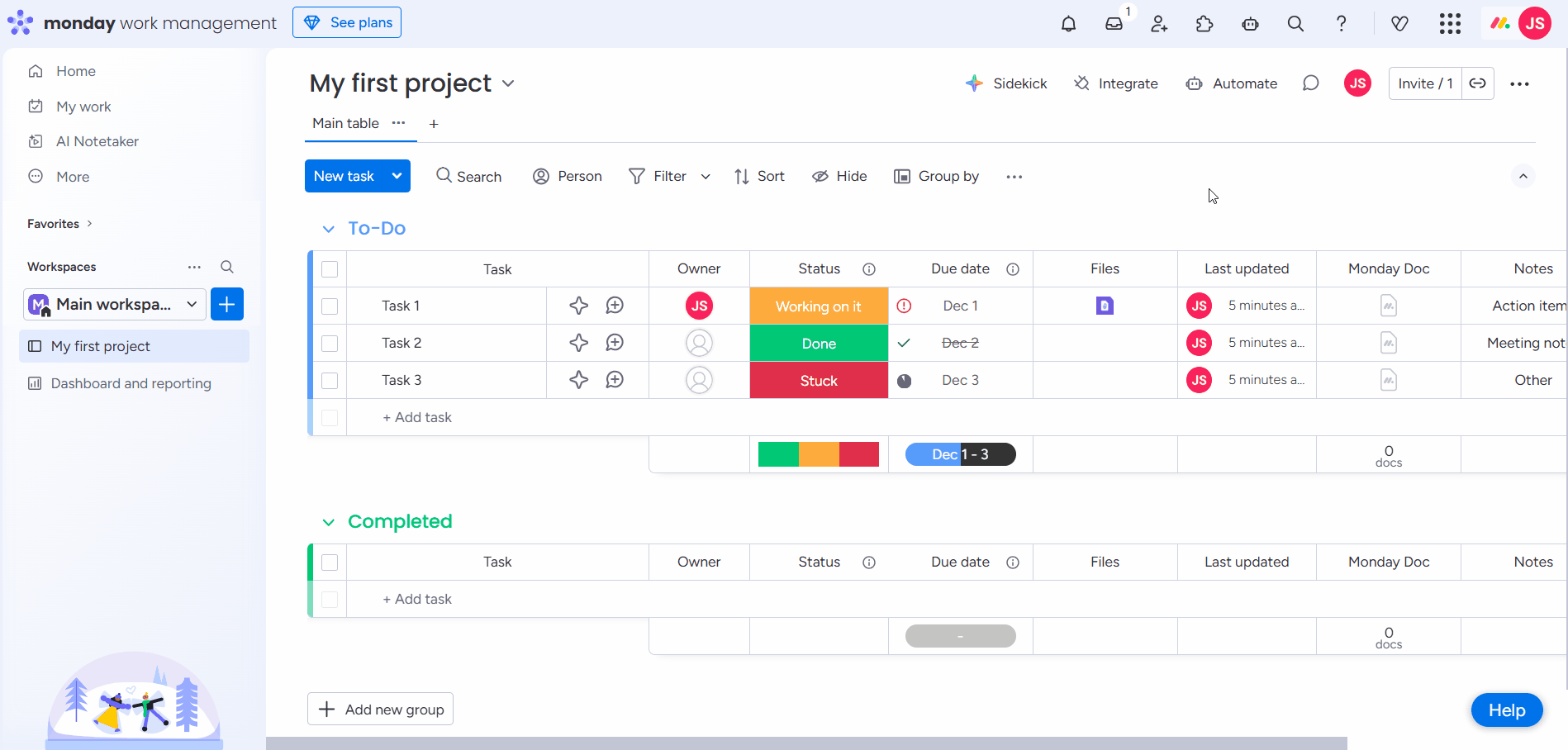Open Workspaces three-dot options
This screenshot has height=750, width=1568.
click(194, 267)
